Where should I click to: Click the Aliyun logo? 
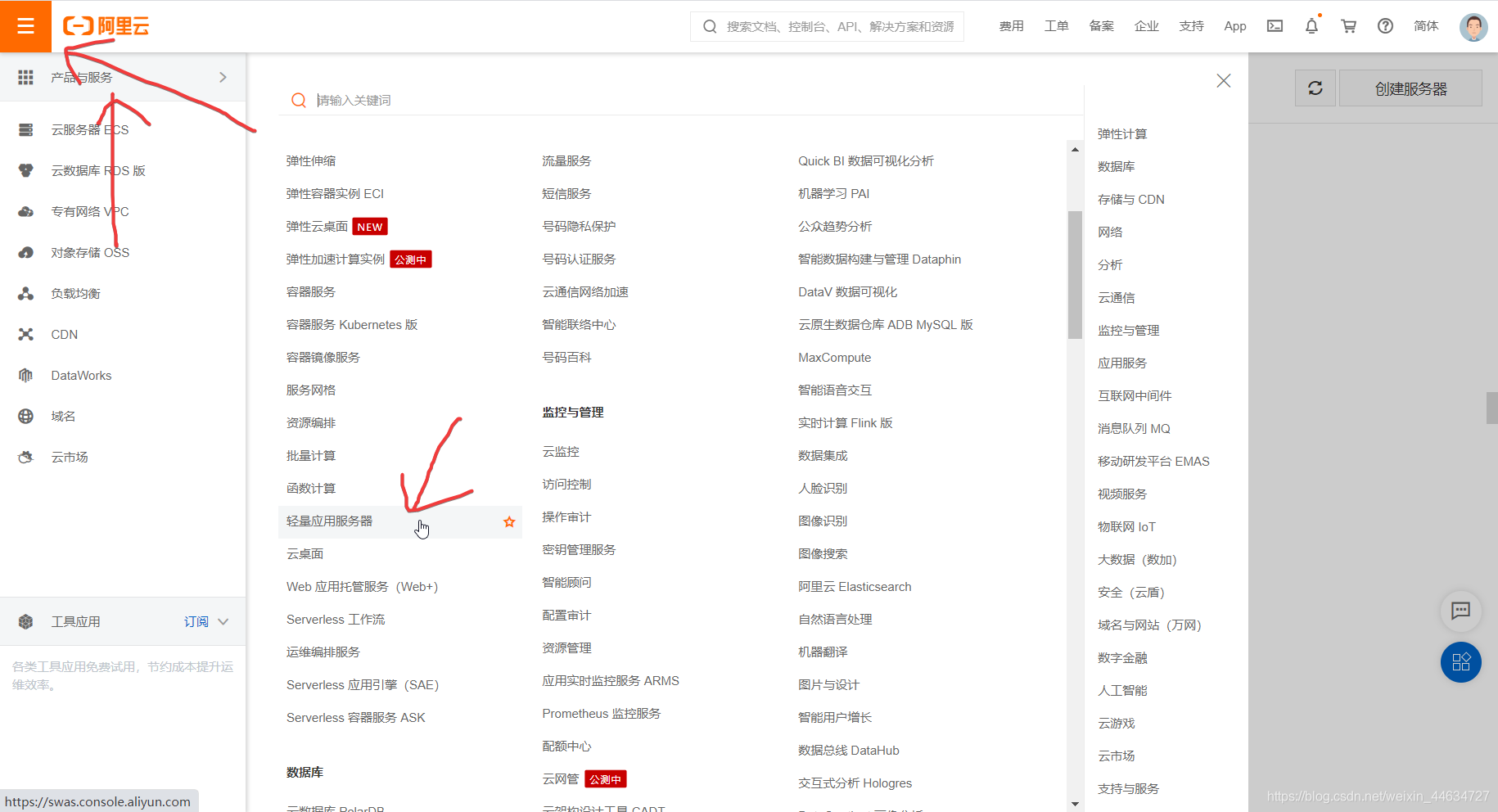tap(106, 26)
